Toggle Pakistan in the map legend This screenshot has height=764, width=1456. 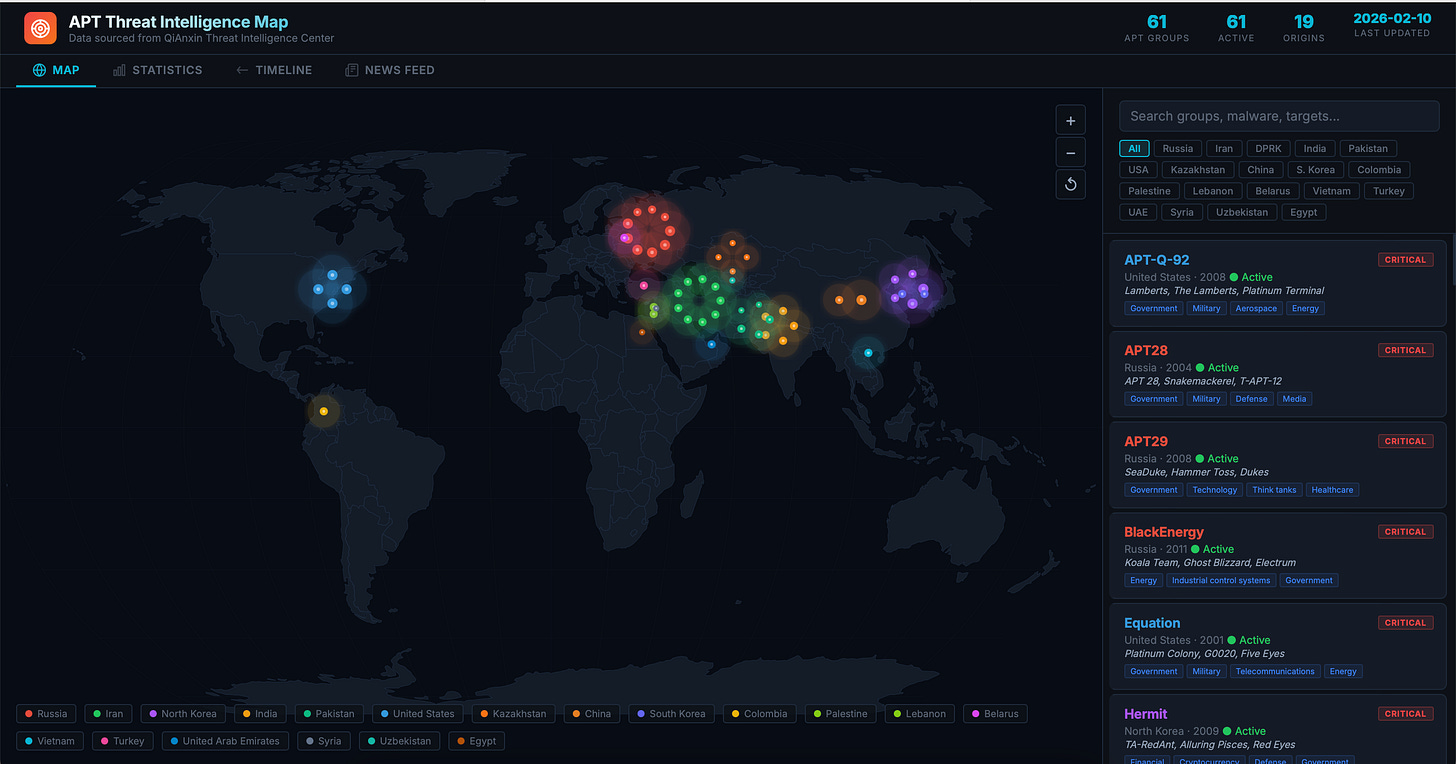pyautogui.click(x=329, y=714)
